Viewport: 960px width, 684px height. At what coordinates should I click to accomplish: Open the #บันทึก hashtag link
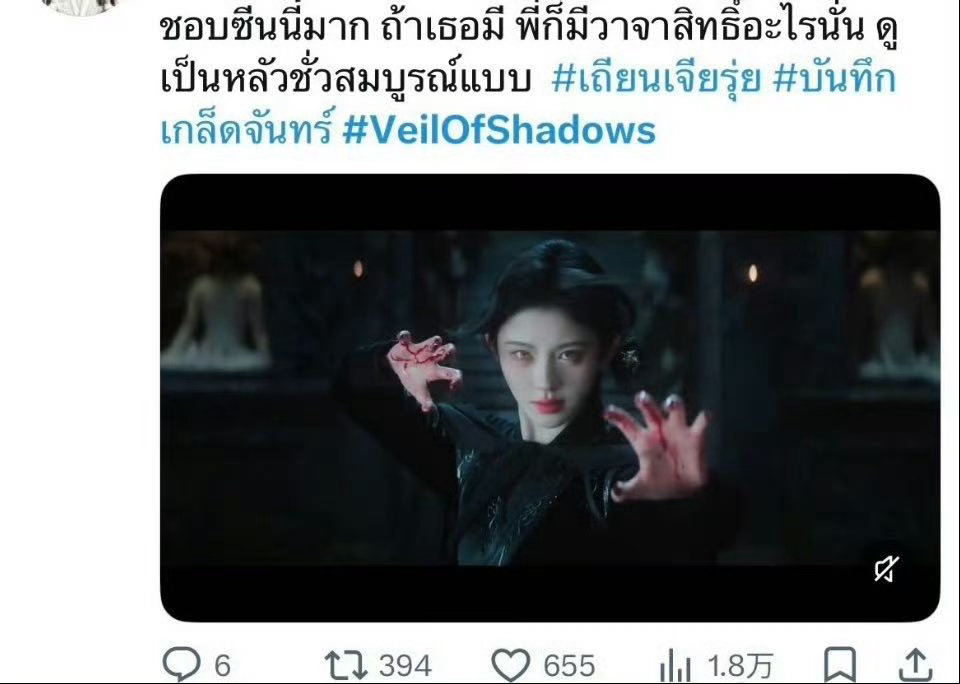[x=834, y=80]
